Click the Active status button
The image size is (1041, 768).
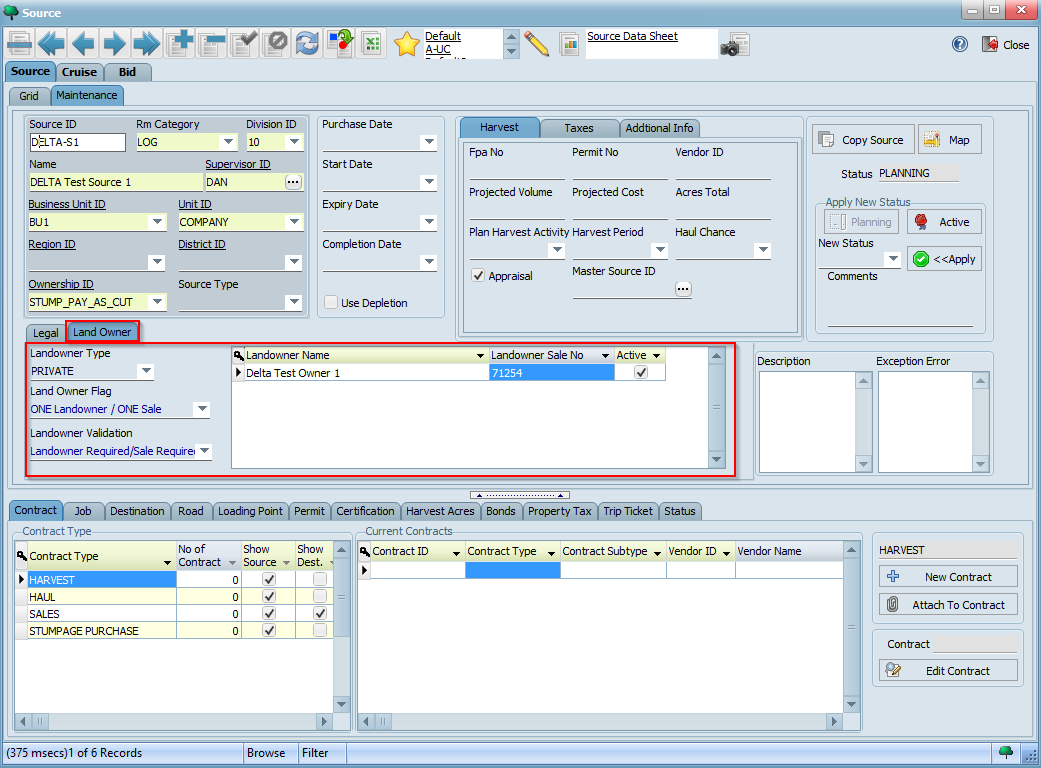tap(944, 222)
